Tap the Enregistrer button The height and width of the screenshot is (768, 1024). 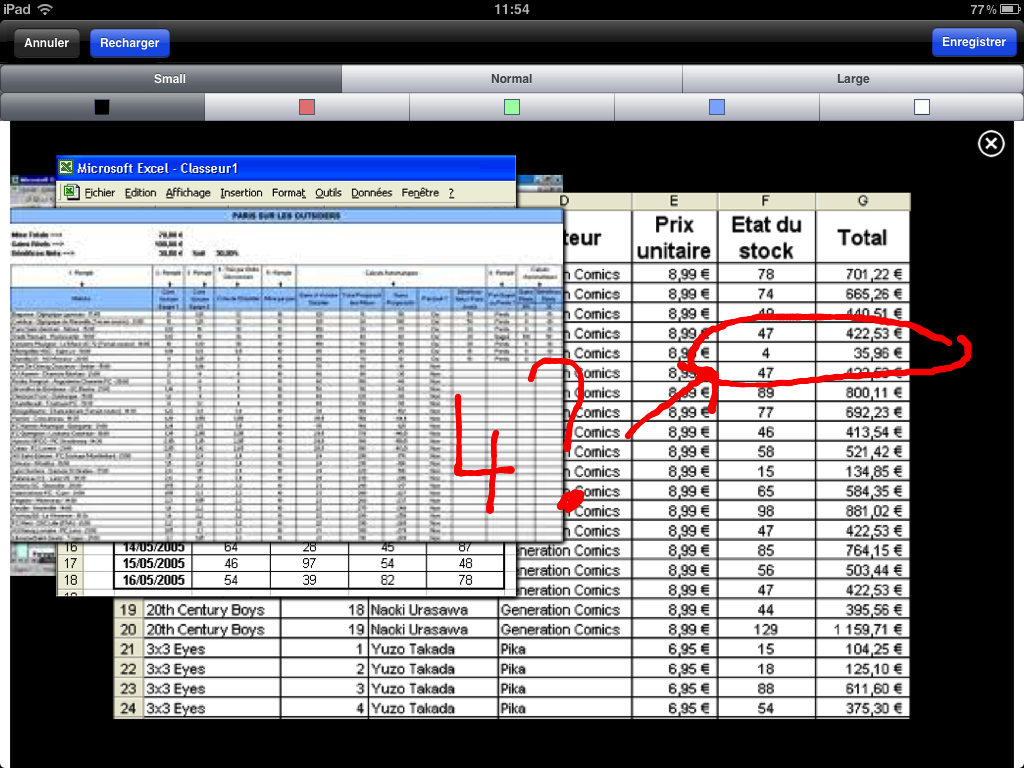[x=974, y=42]
